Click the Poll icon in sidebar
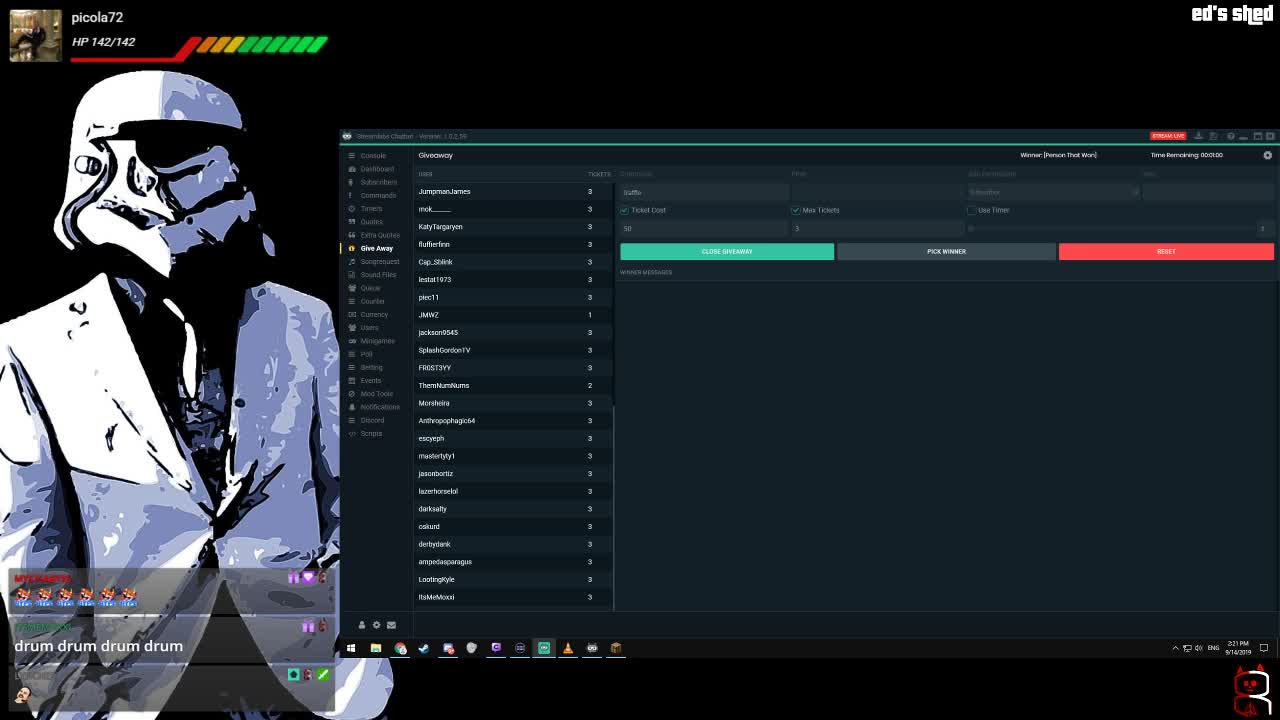Screen dimensions: 1280x720 tap(351, 354)
